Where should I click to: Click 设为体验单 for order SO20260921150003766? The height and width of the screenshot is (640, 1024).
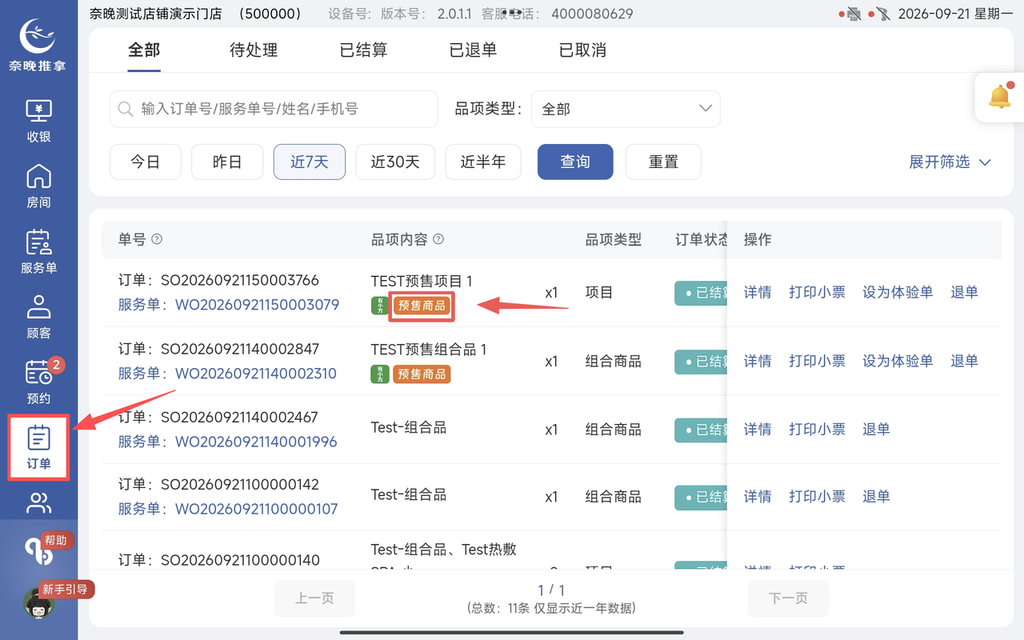898,293
